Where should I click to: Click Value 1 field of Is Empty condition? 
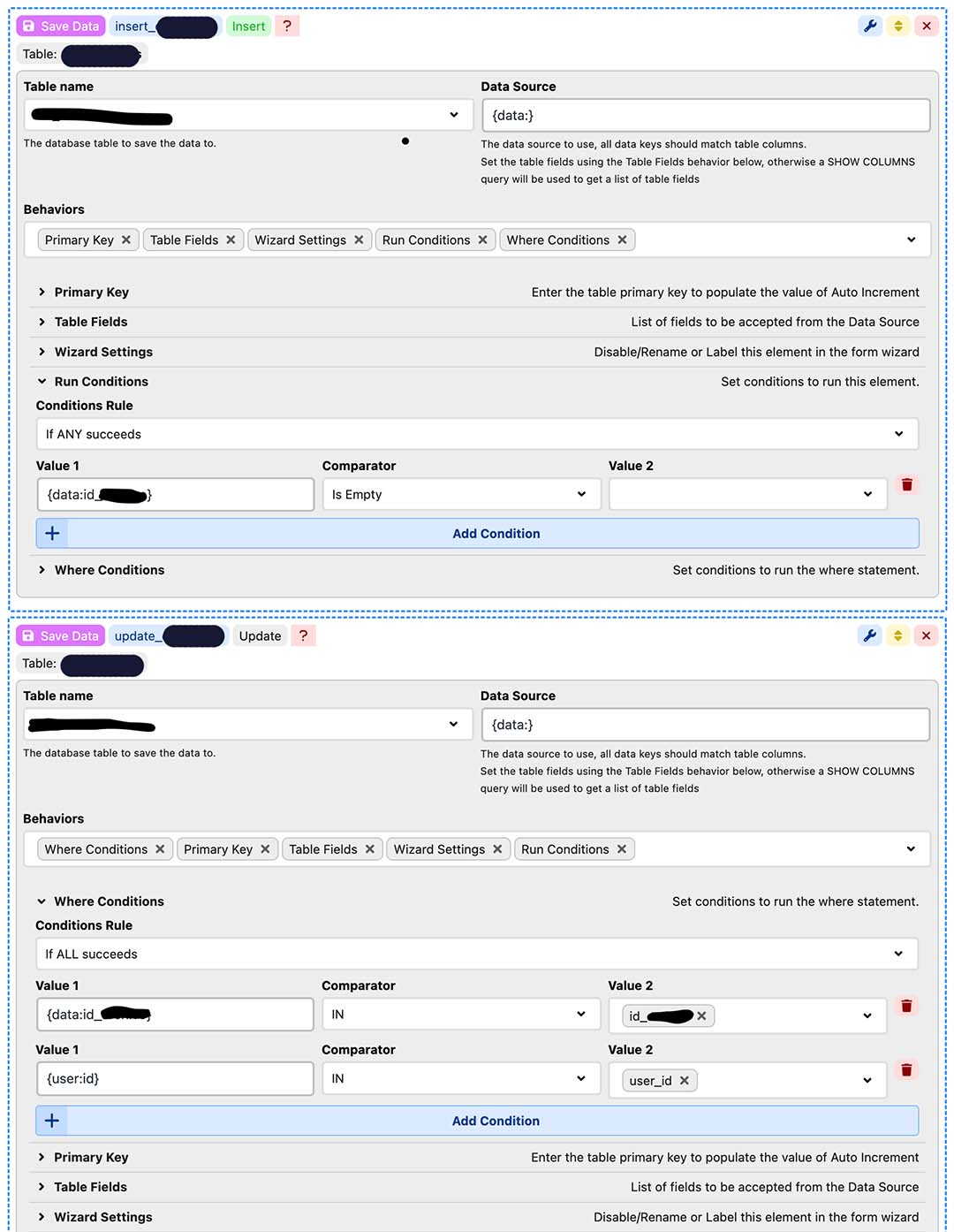tap(176, 495)
